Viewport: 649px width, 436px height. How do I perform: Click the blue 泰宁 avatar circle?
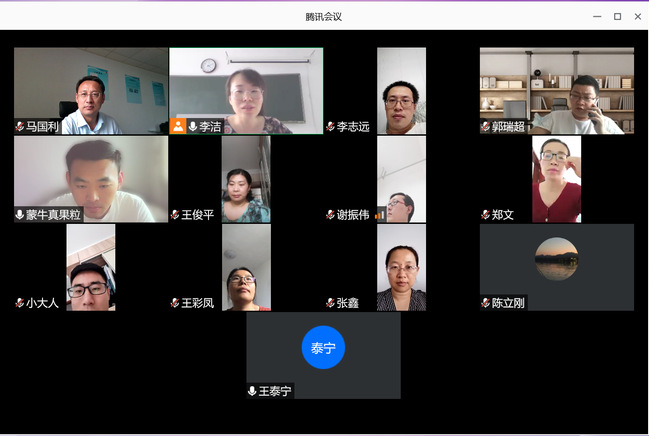(x=323, y=348)
